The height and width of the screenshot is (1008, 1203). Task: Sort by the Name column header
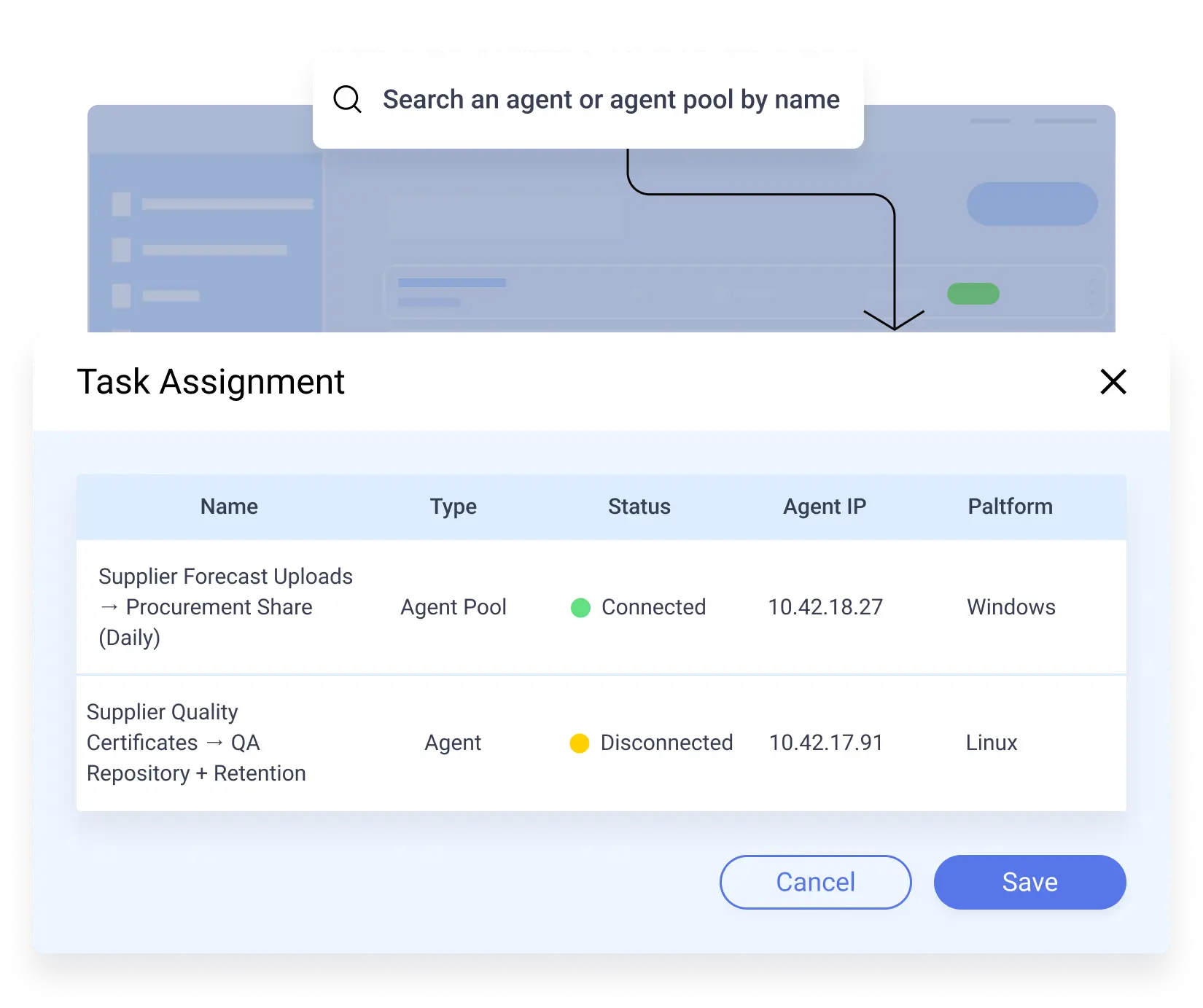pyautogui.click(x=229, y=507)
